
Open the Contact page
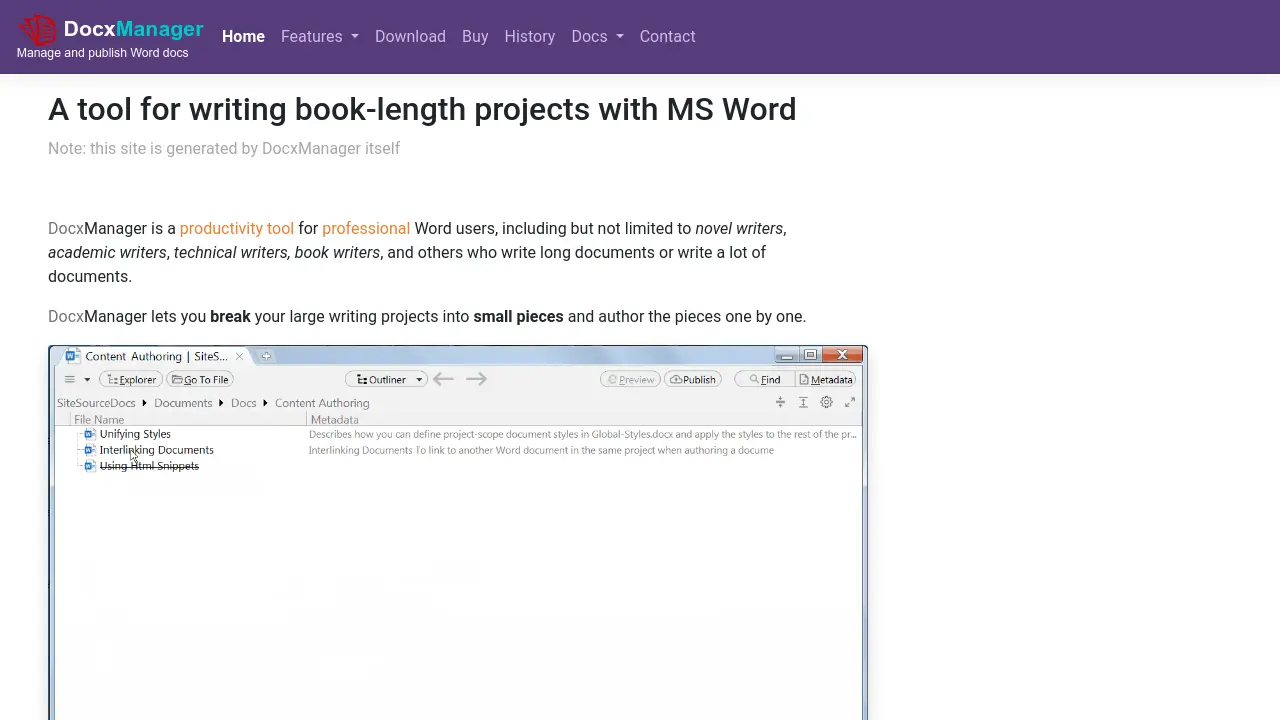coord(667,36)
